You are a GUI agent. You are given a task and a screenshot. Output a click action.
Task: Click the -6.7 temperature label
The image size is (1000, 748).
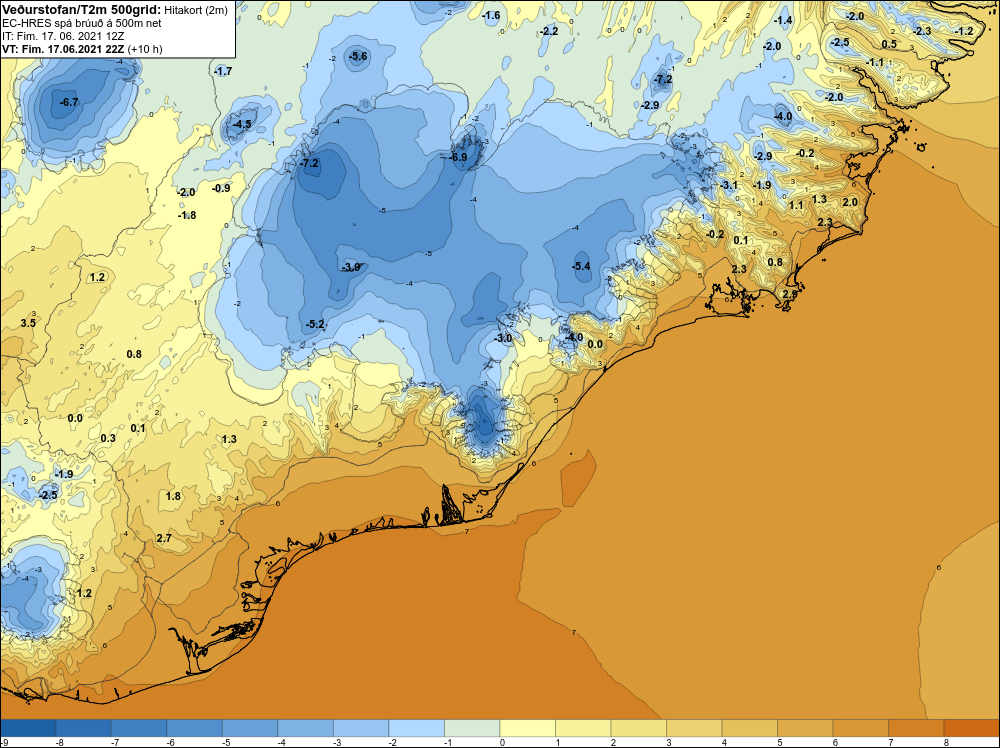click(x=69, y=102)
